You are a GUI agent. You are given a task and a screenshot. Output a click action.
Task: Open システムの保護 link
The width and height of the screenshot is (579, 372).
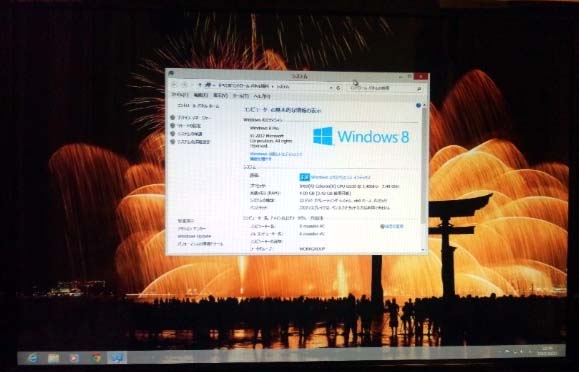pos(190,134)
